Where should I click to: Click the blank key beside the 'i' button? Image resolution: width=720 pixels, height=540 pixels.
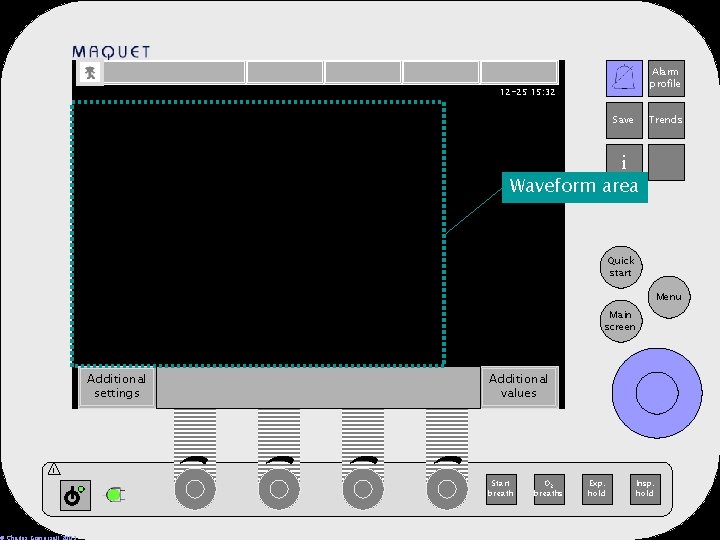pyautogui.click(x=666, y=162)
